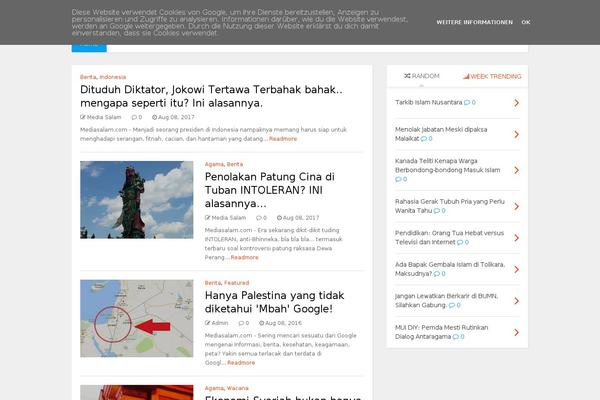Click clock icon beside Aug 08, 2016

(262, 323)
